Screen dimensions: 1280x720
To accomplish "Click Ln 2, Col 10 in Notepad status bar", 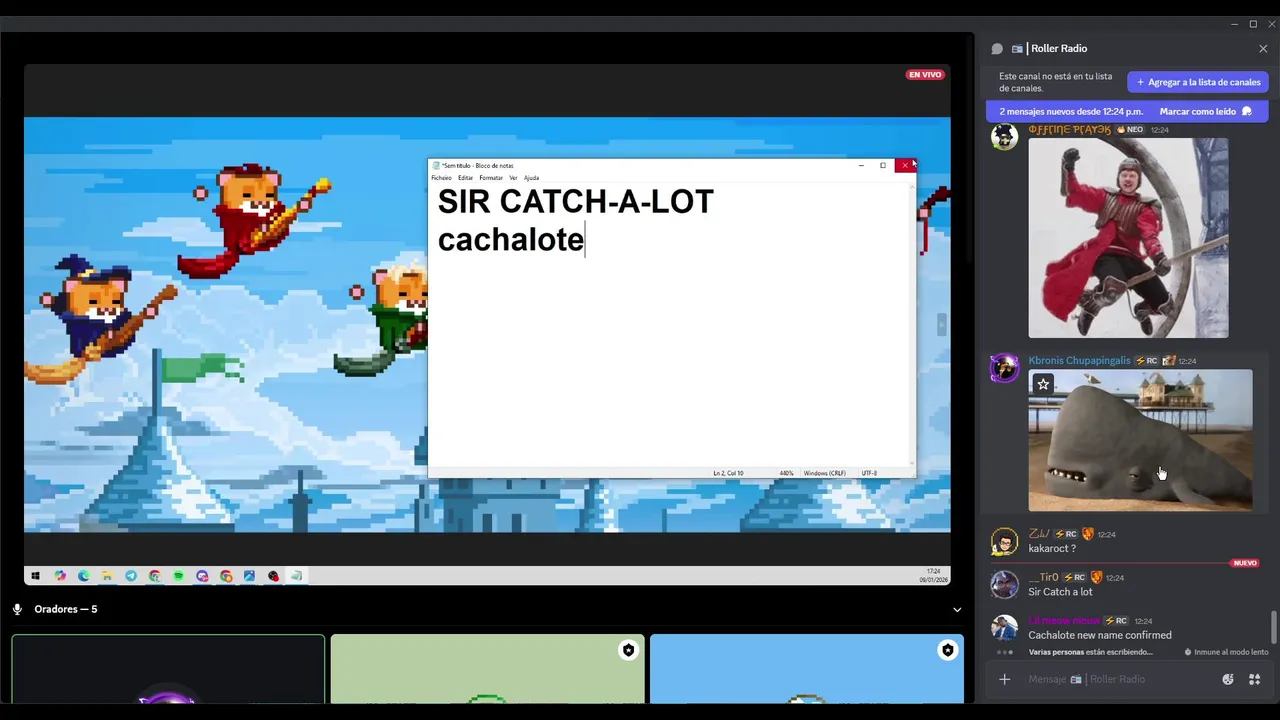I will [x=728, y=473].
